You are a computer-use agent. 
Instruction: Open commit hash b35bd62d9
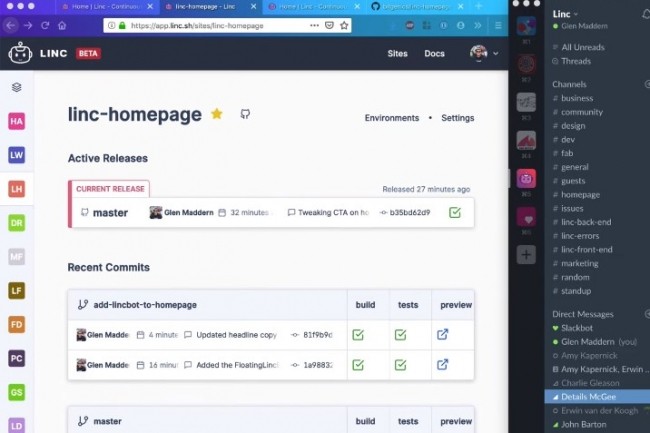click(410, 213)
